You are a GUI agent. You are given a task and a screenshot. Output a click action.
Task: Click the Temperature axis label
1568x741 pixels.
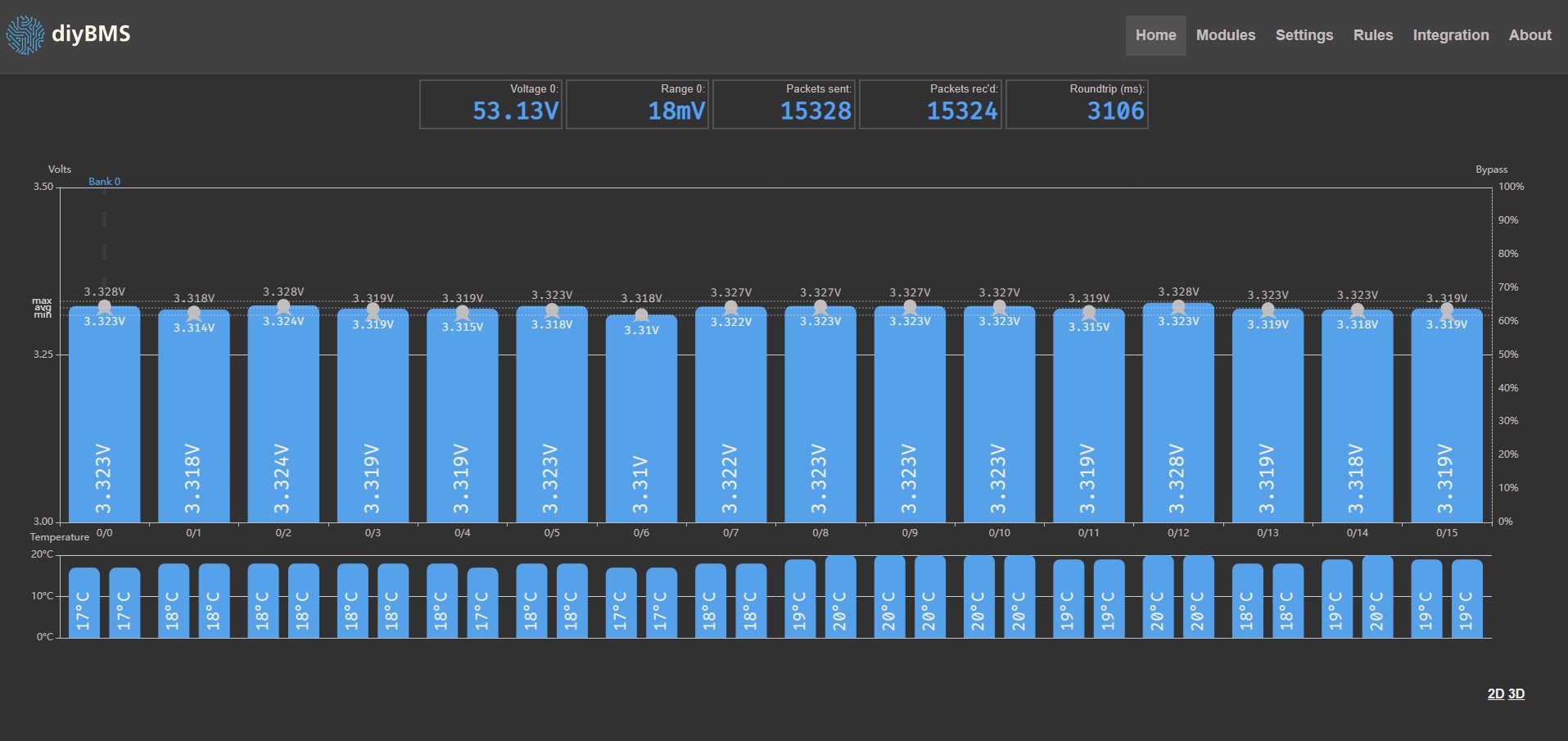coord(60,537)
